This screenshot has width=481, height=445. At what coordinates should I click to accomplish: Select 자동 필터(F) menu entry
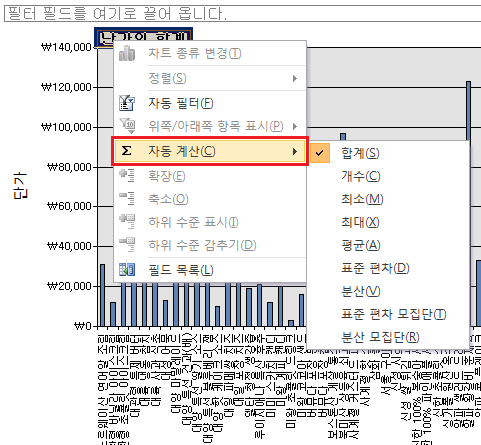pos(210,103)
